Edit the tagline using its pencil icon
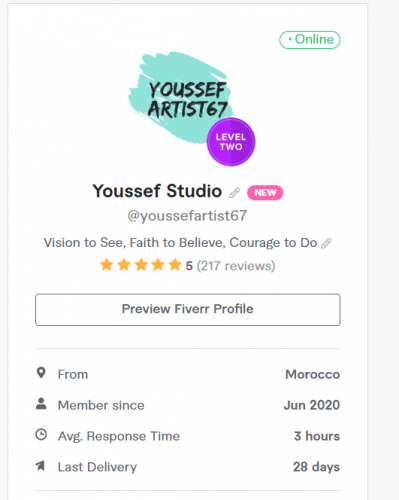Image resolution: width=399 pixels, height=500 pixels. (326, 243)
